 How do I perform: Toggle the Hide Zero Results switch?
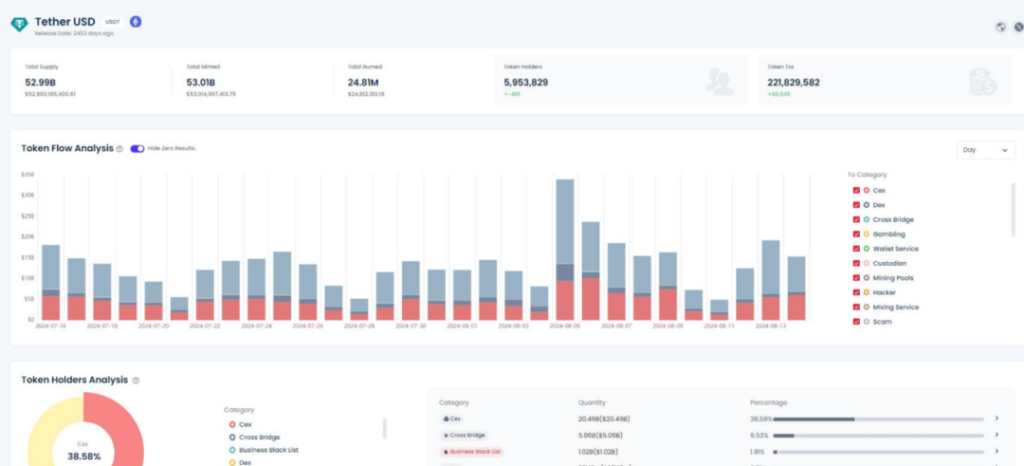(x=137, y=149)
